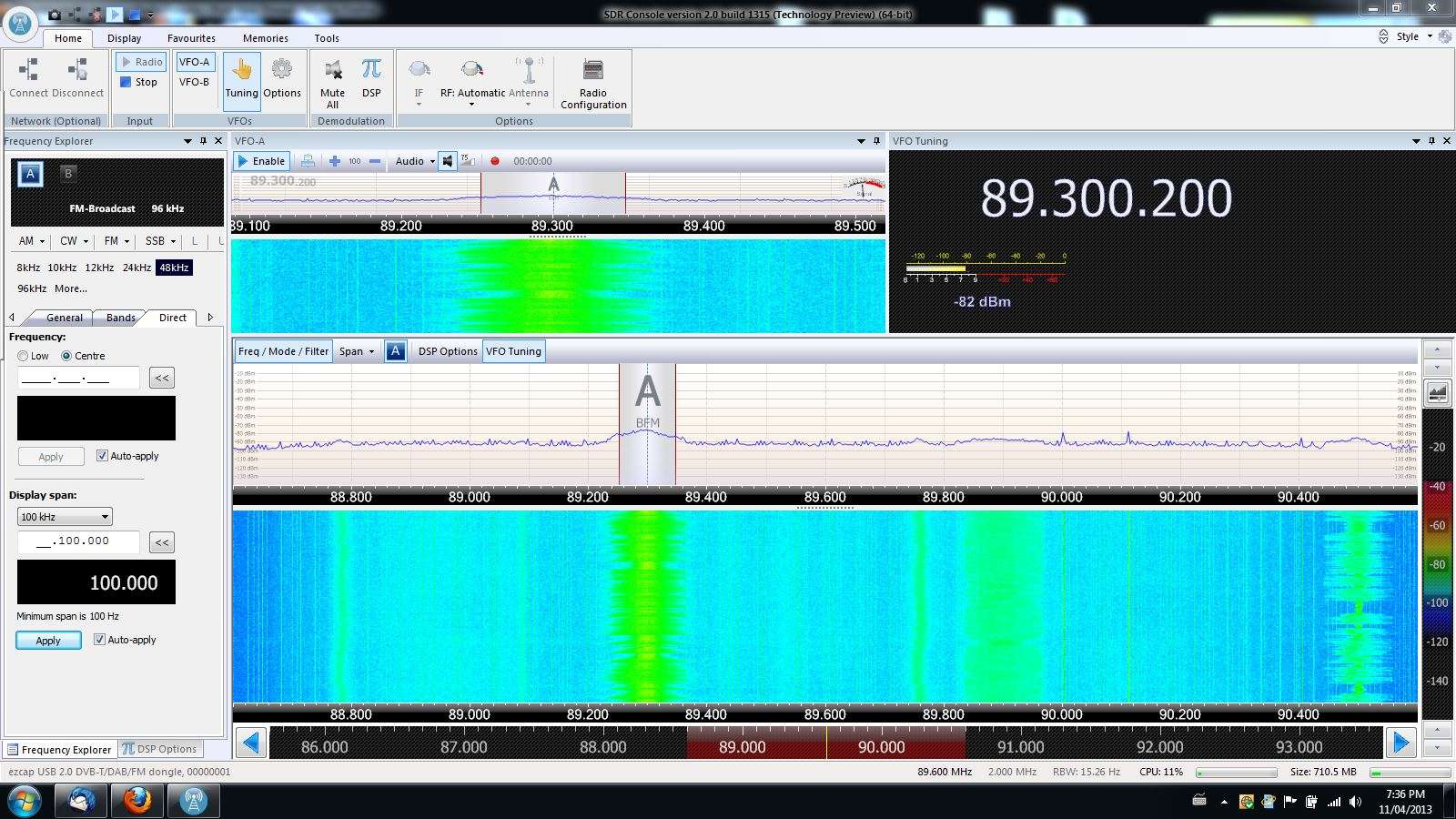Open the Favourites ribbon tab

(x=191, y=38)
